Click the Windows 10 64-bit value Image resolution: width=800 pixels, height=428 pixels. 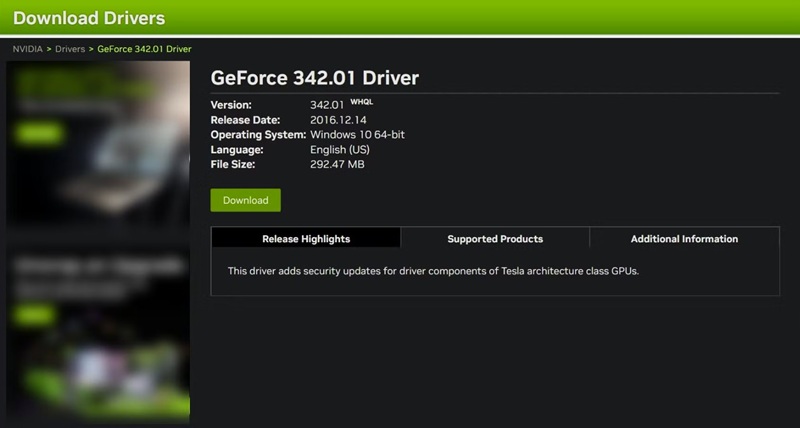(x=357, y=135)
